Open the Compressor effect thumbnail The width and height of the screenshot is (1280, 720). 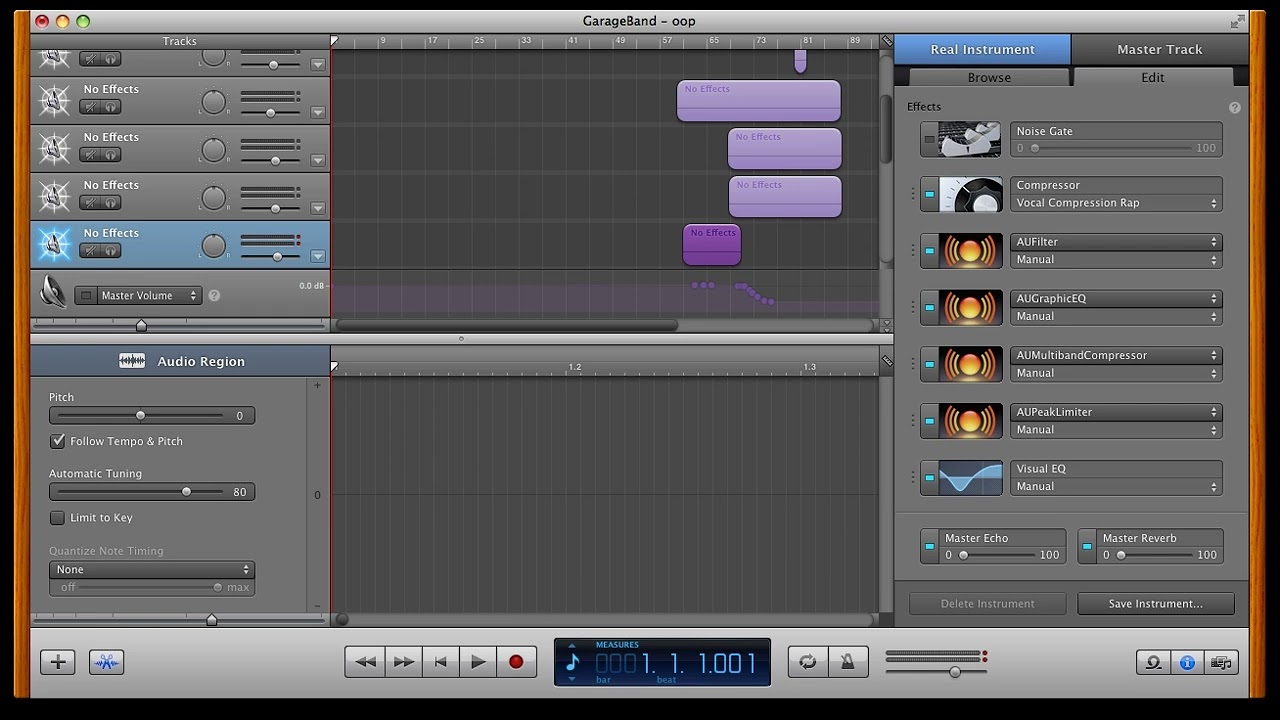pyautogui.click(x=970, y=194)
